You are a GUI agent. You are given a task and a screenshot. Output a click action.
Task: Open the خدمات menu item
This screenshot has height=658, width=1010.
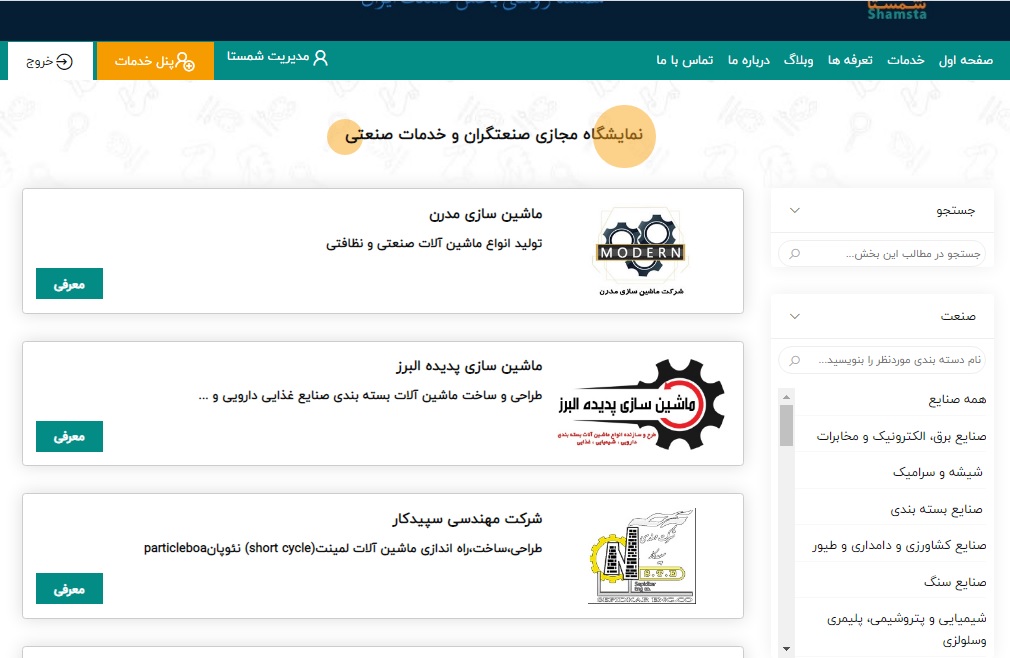906,61
